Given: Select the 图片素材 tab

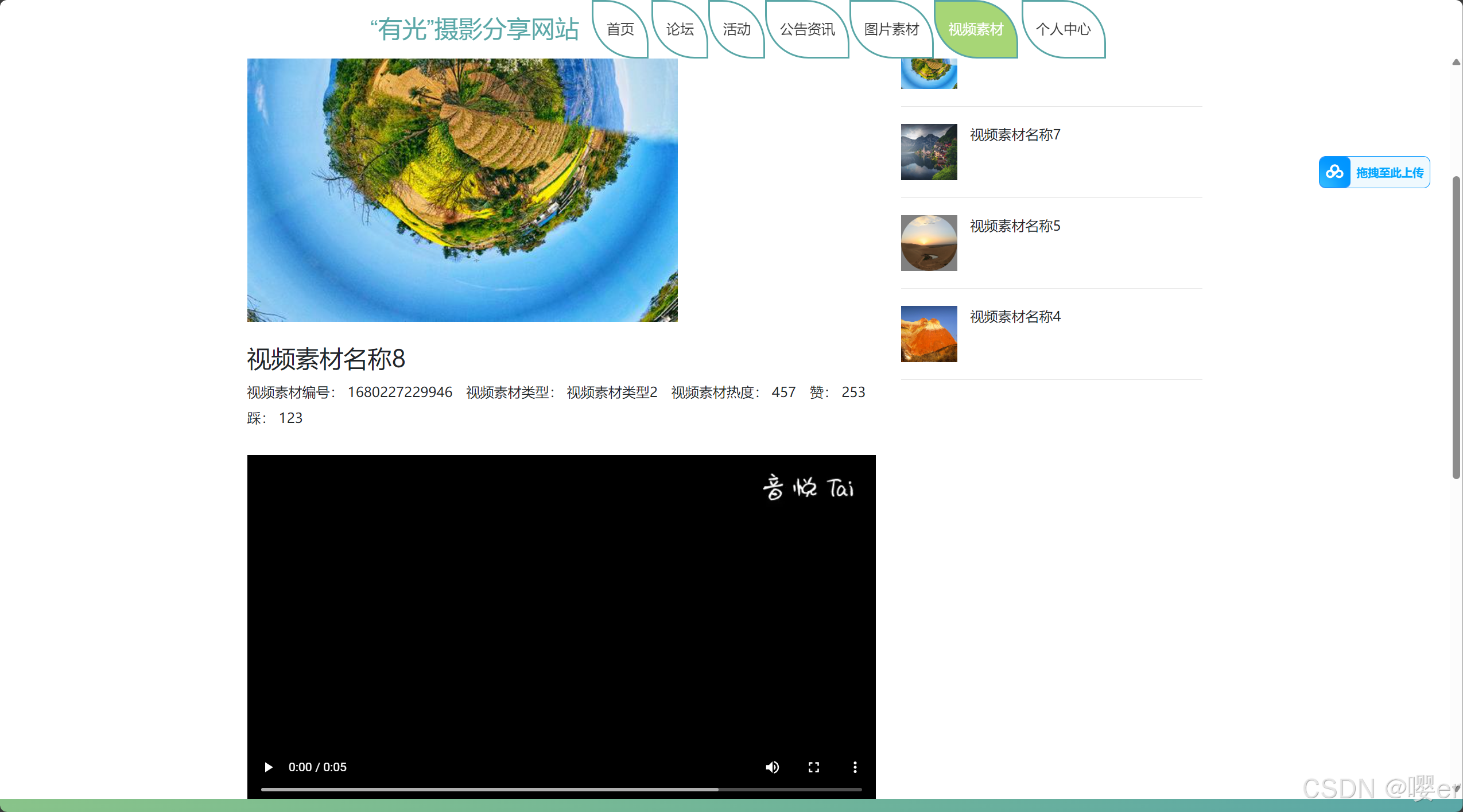Looking at the screenshot, I should click(891, 29).
